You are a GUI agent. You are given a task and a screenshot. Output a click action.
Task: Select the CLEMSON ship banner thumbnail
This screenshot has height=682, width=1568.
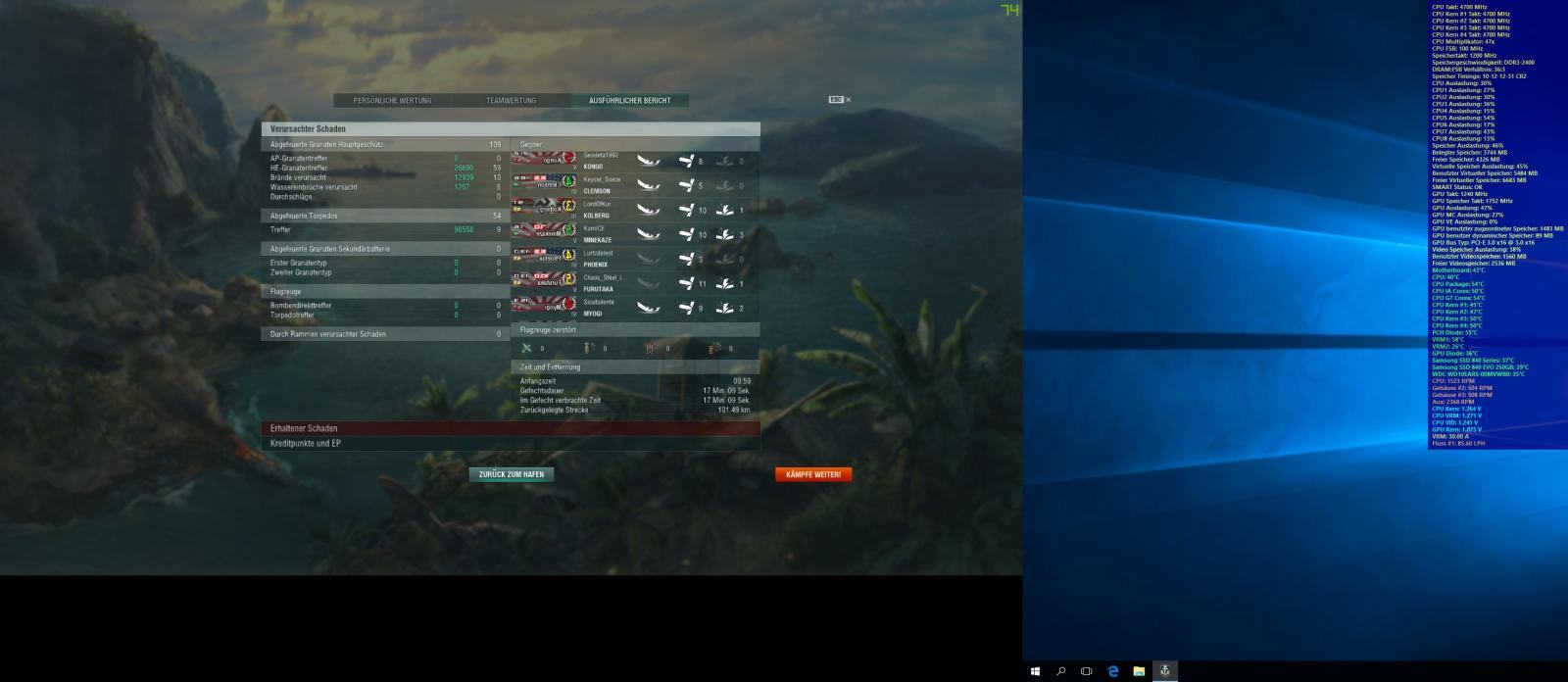(x=544, y=183)
